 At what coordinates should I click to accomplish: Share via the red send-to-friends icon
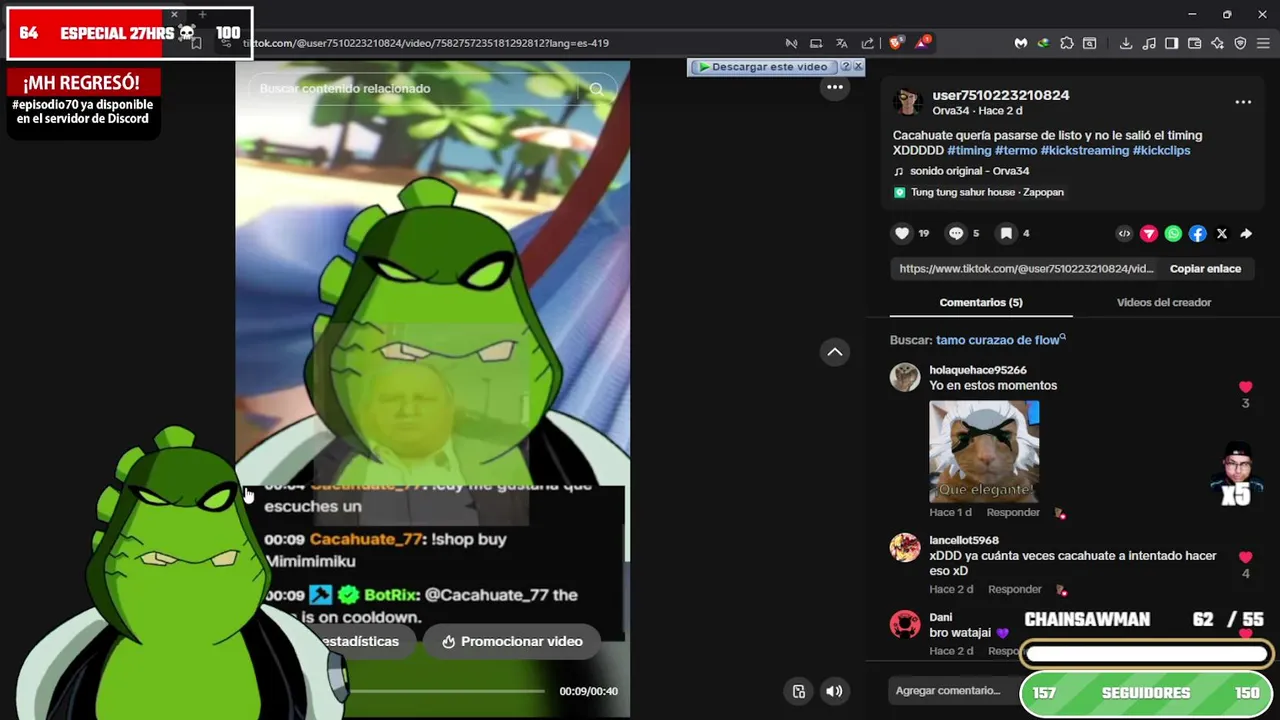tap(1148, 234)
